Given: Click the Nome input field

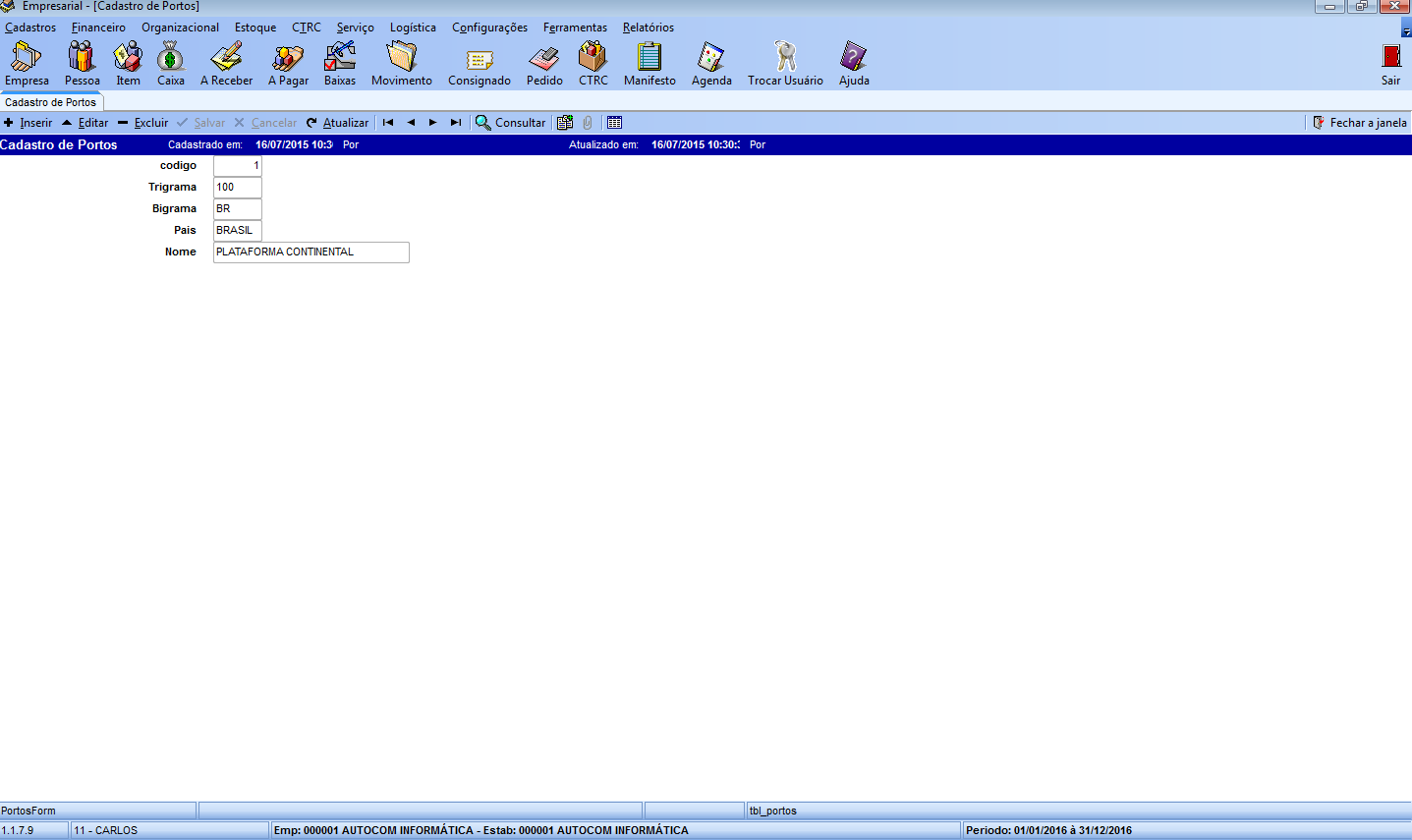Looking at the screenshot, I should click(311, 252).
